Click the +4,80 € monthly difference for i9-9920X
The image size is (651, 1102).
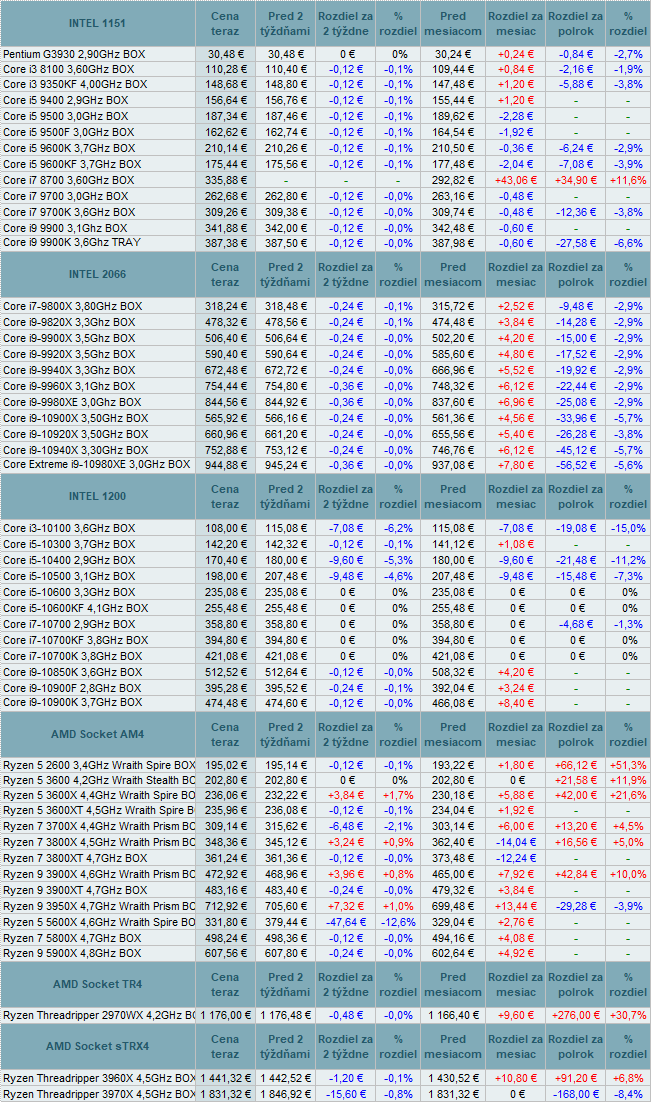click(516, 354)
